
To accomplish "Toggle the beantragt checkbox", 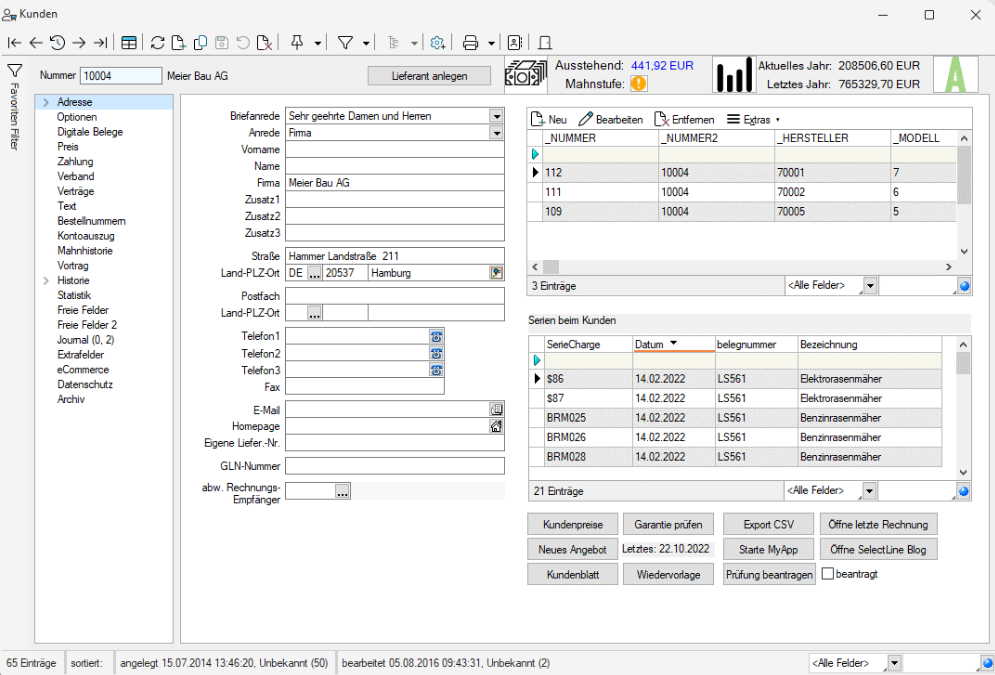I will 827,572.
